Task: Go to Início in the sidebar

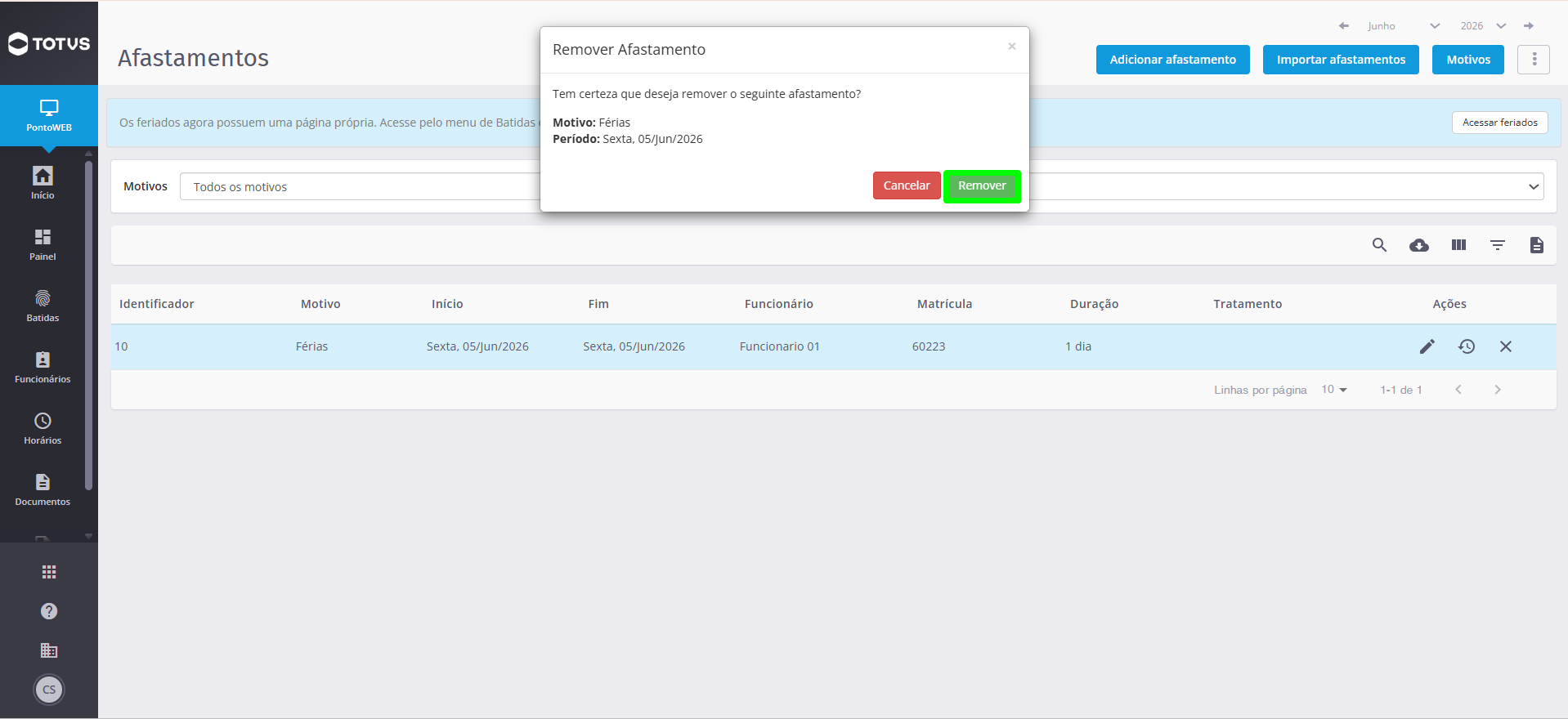Action: (43, 183)
